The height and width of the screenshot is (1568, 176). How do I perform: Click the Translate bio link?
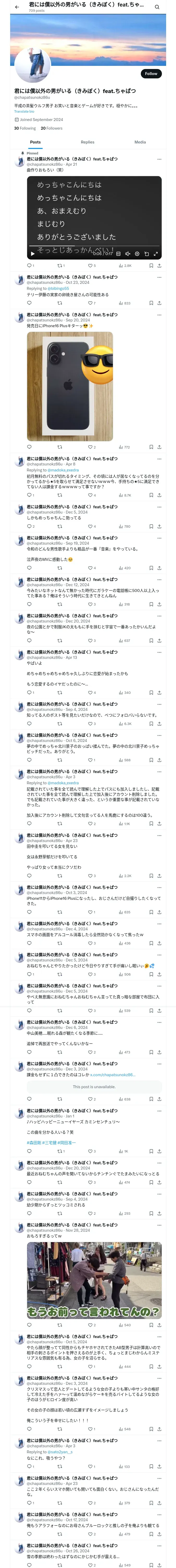(24, 111)
